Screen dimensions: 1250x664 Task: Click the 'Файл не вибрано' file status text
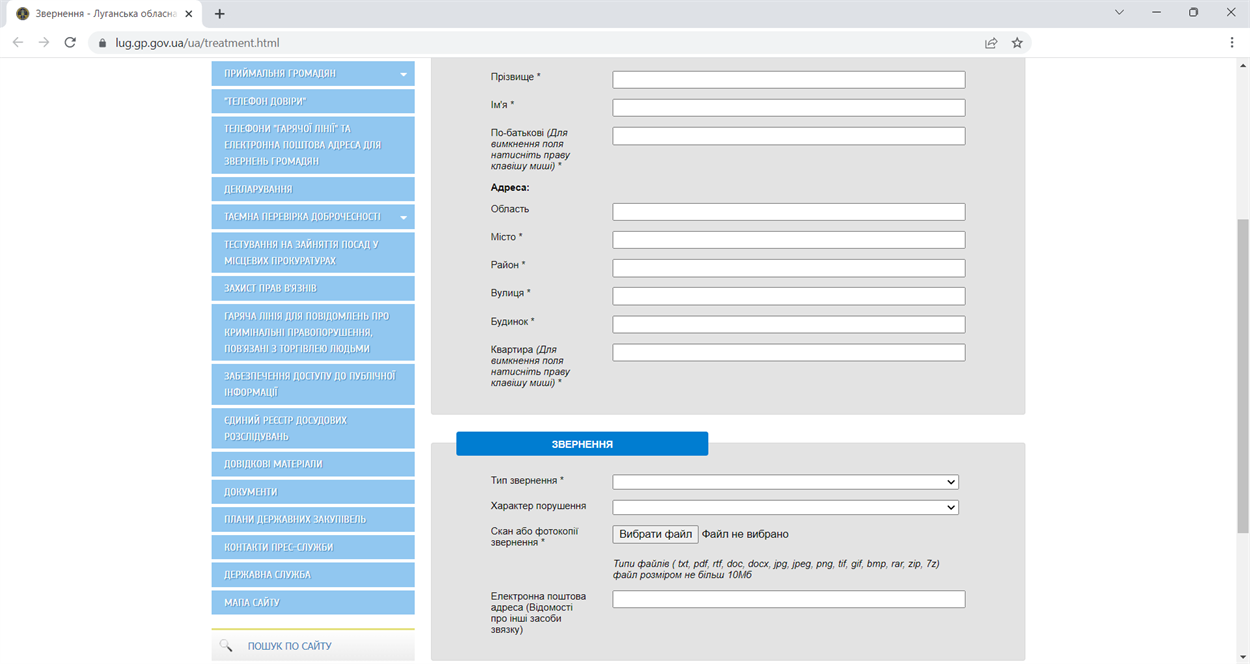[745, 534]
